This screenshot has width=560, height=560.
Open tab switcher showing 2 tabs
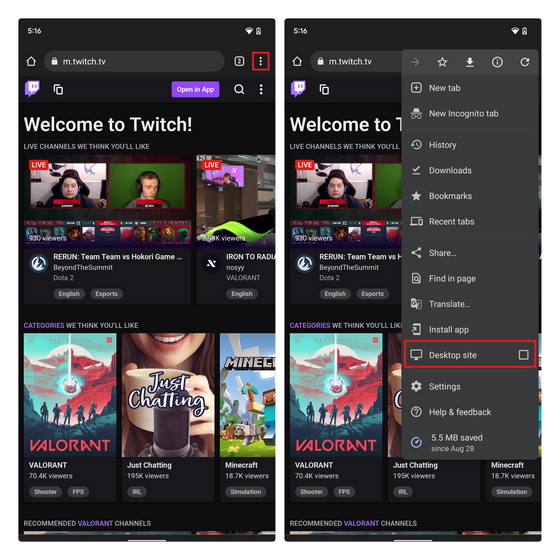pos(239,61)
